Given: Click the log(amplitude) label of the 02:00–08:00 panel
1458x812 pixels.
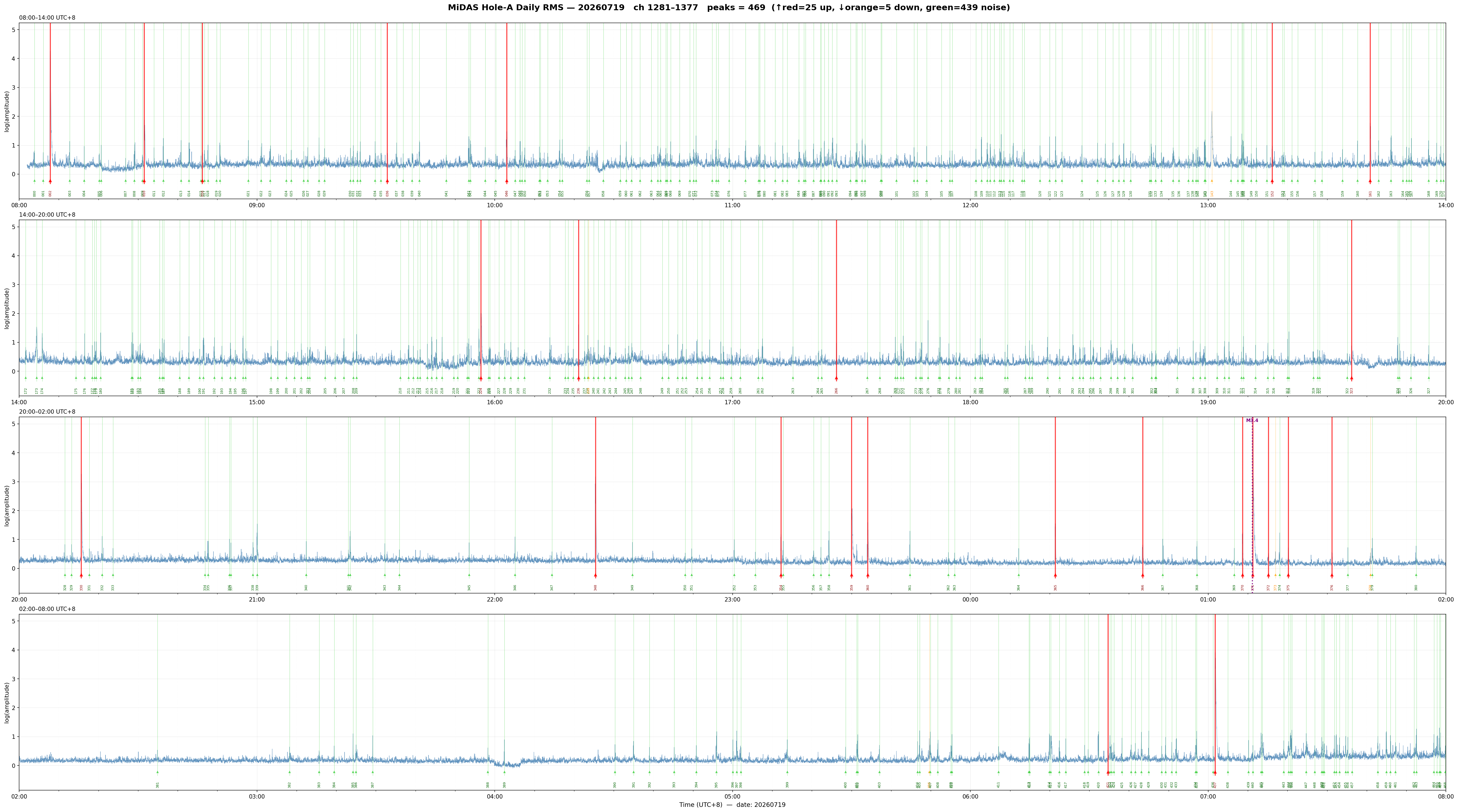Looking at the screenshot, I should (7, 702).
